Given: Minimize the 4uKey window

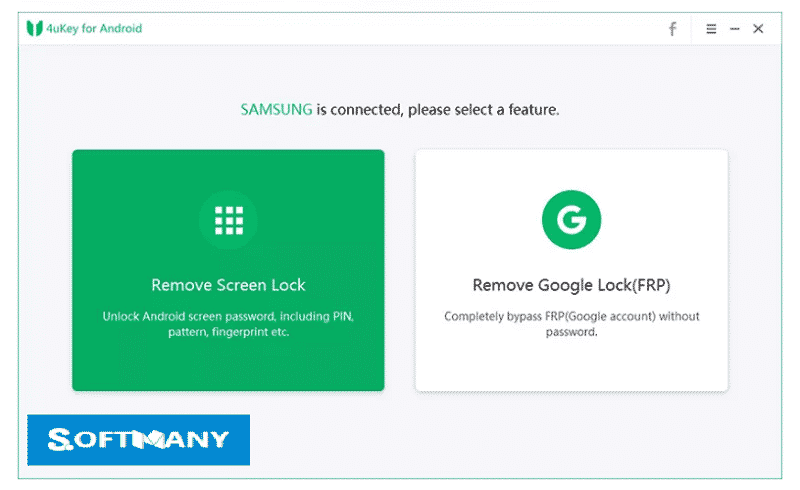Looking at the screenshot, I should tap(734, 29).
